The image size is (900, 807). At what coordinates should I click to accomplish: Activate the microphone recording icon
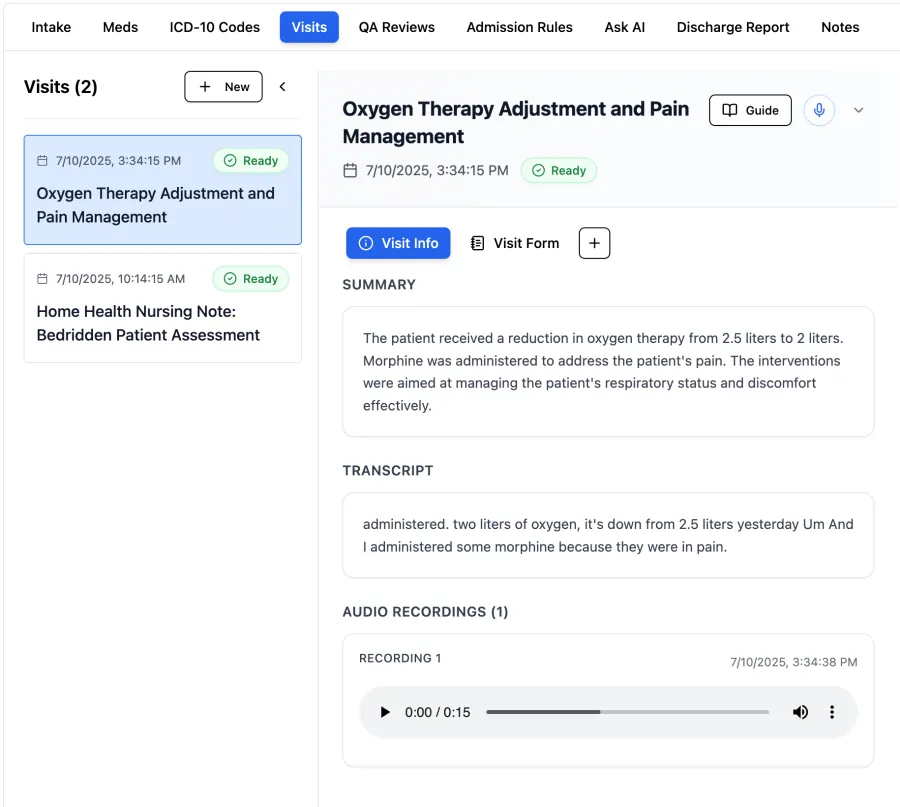[x=819, y=110]
